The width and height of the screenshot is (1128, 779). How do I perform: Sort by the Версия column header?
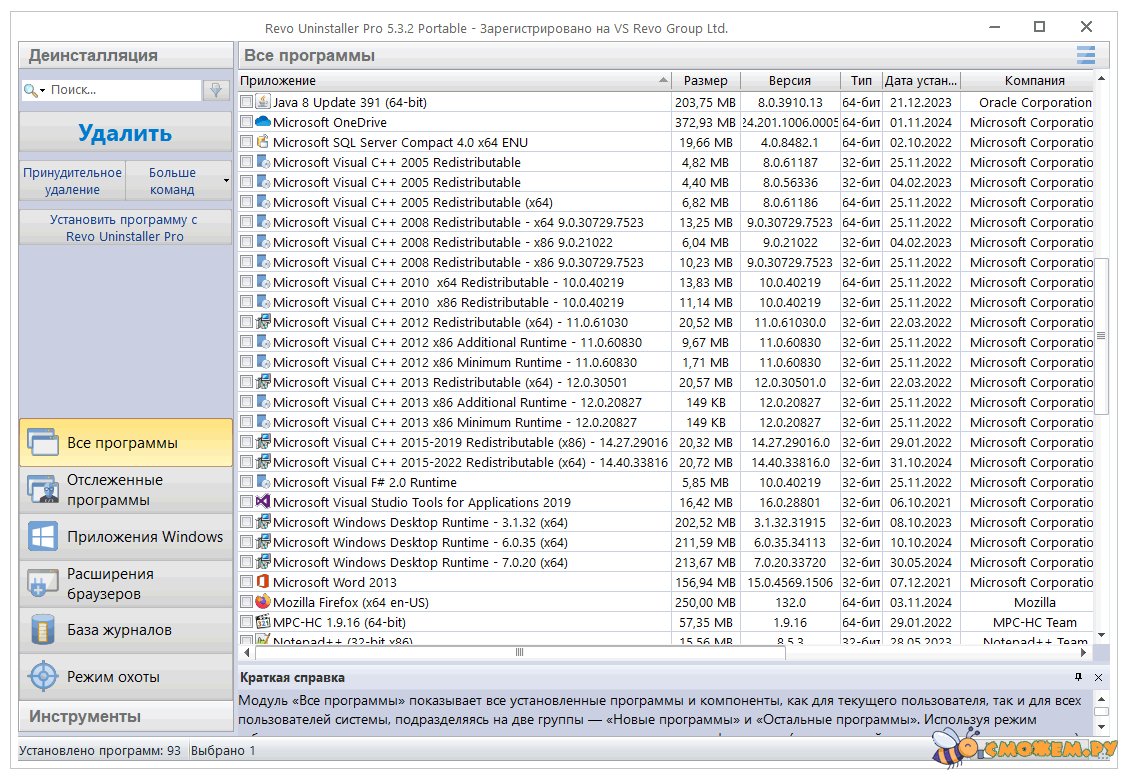[x=790, y=81]
